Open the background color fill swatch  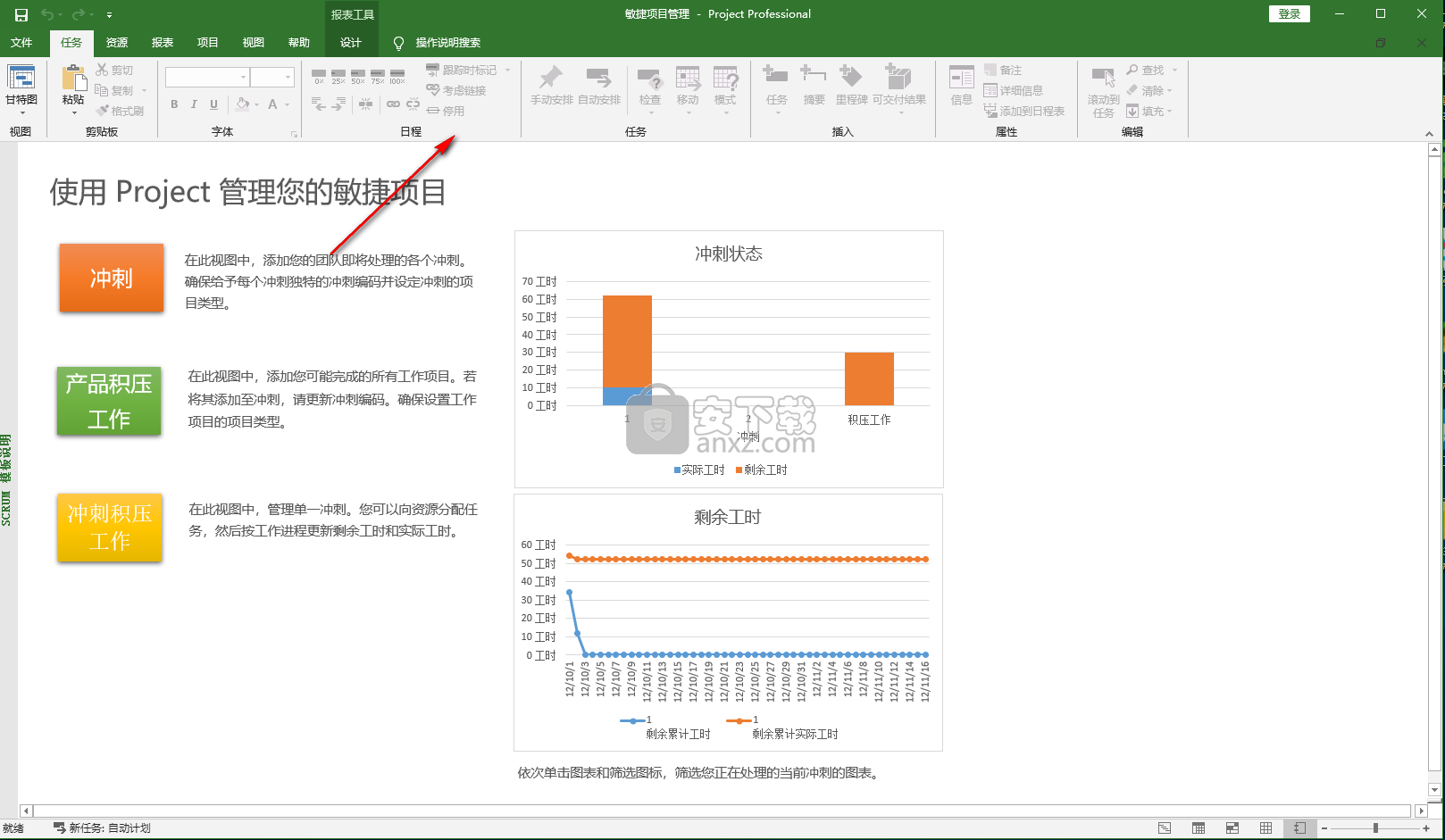pos(243,104)
